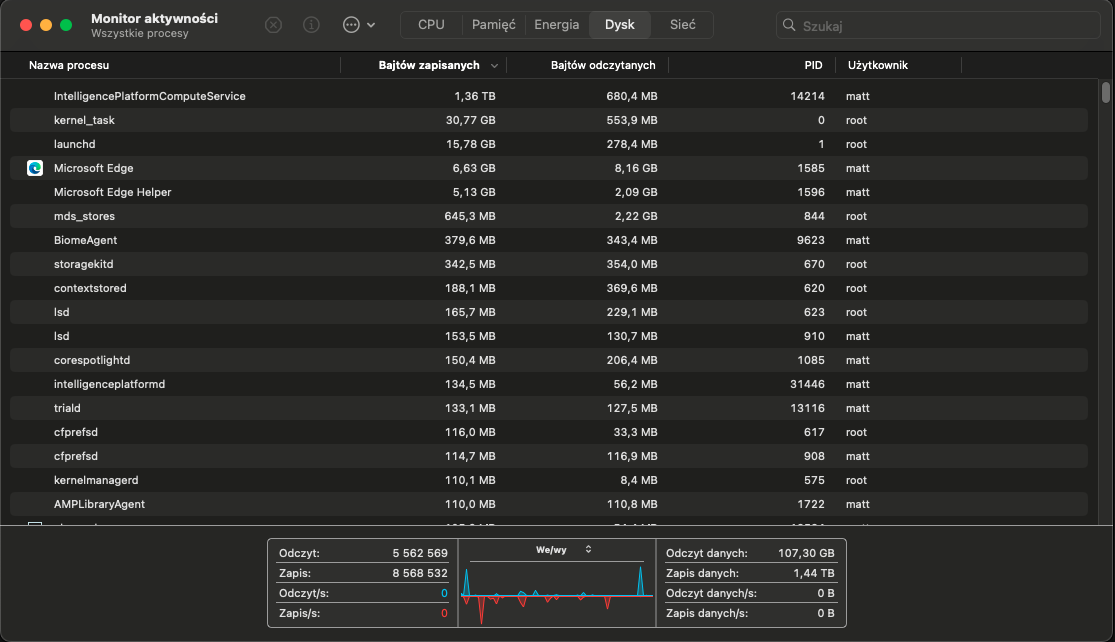Select the kernel_task process row
The height and width of the screenshot is (642, 1115).
549,120
